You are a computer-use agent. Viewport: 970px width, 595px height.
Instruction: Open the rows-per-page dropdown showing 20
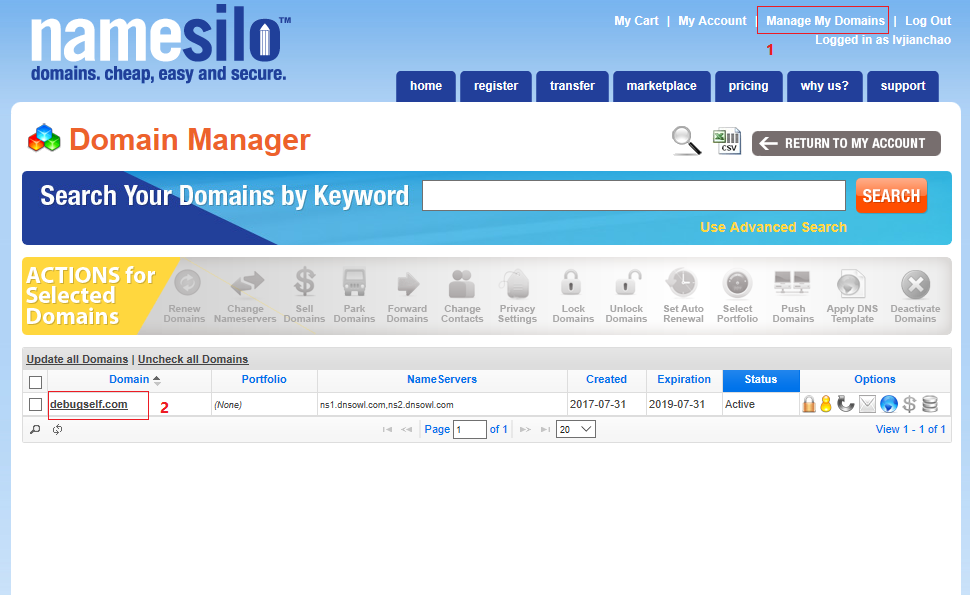pos(576,429)
